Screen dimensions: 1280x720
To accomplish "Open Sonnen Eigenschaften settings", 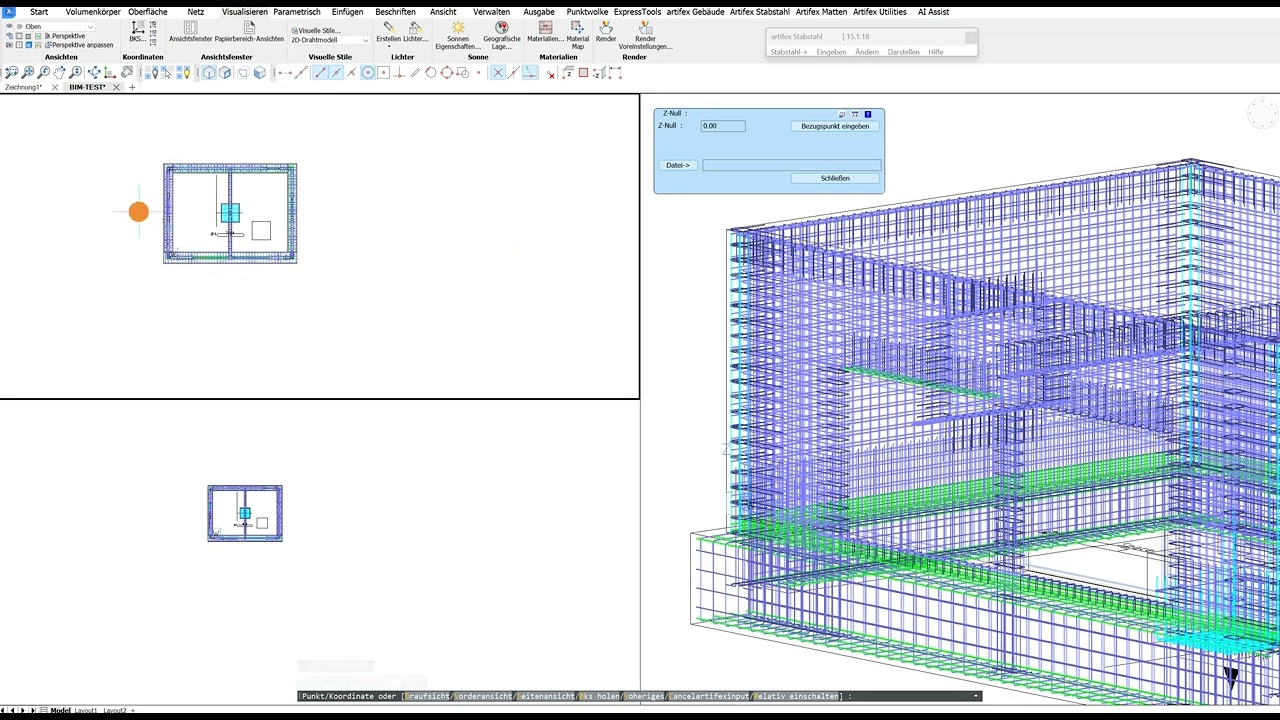I will pos(458,35).
